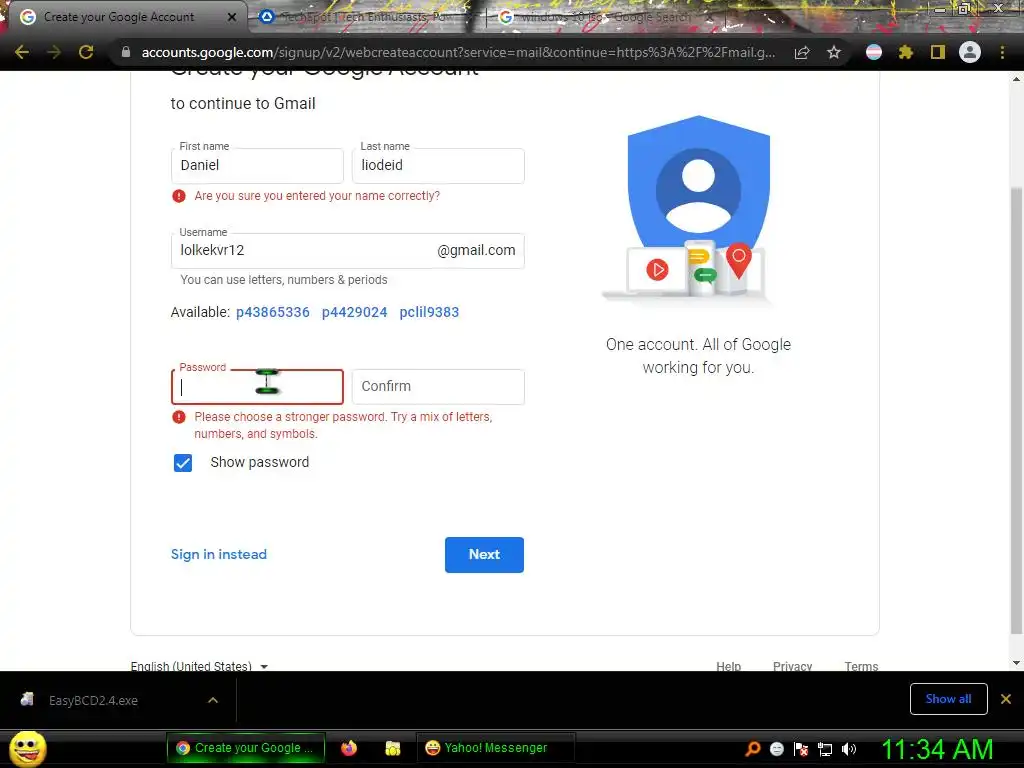Open the file explorer taskbar icon
This screenshot has height=768, width=1024.
[392, 748]
